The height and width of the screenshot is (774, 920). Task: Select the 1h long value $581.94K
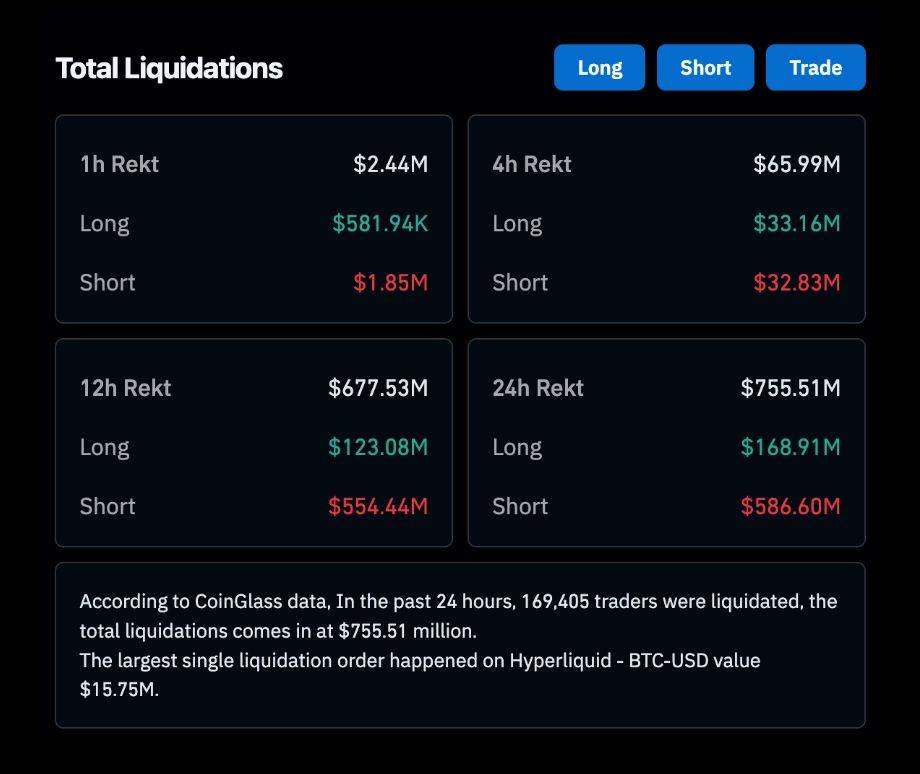[380, 223]
